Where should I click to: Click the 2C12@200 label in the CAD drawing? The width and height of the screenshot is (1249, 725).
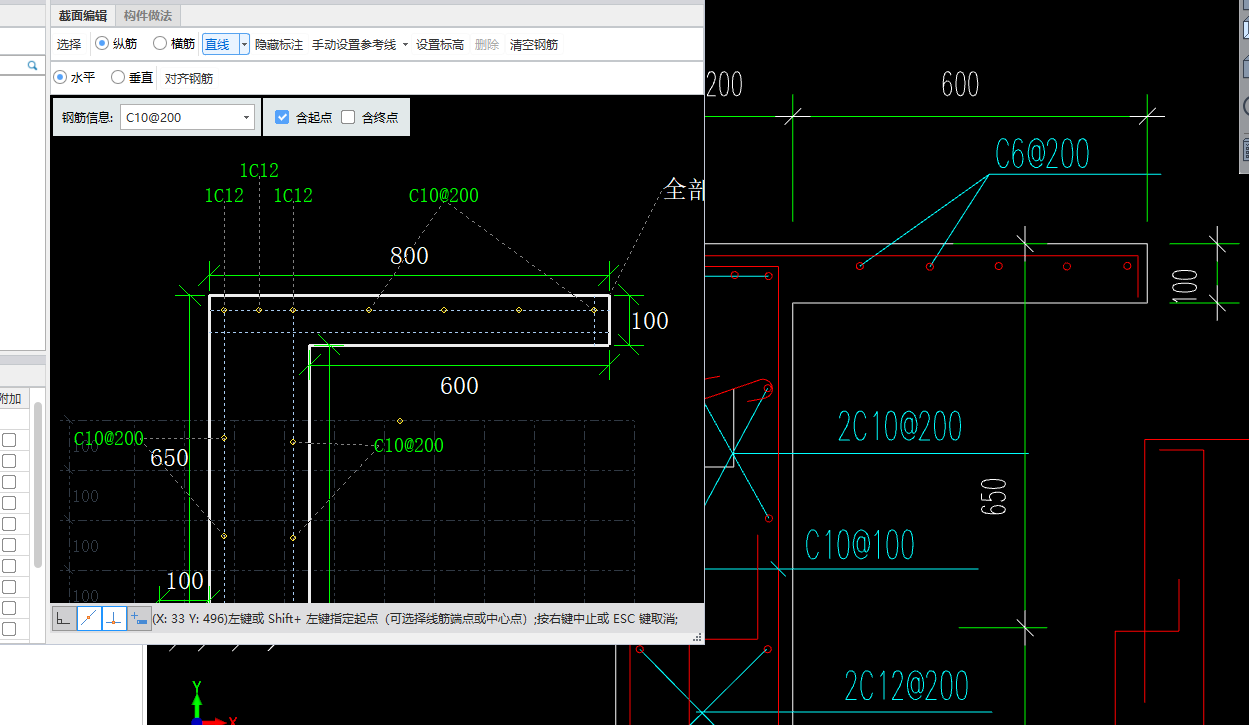click(907, 686)
